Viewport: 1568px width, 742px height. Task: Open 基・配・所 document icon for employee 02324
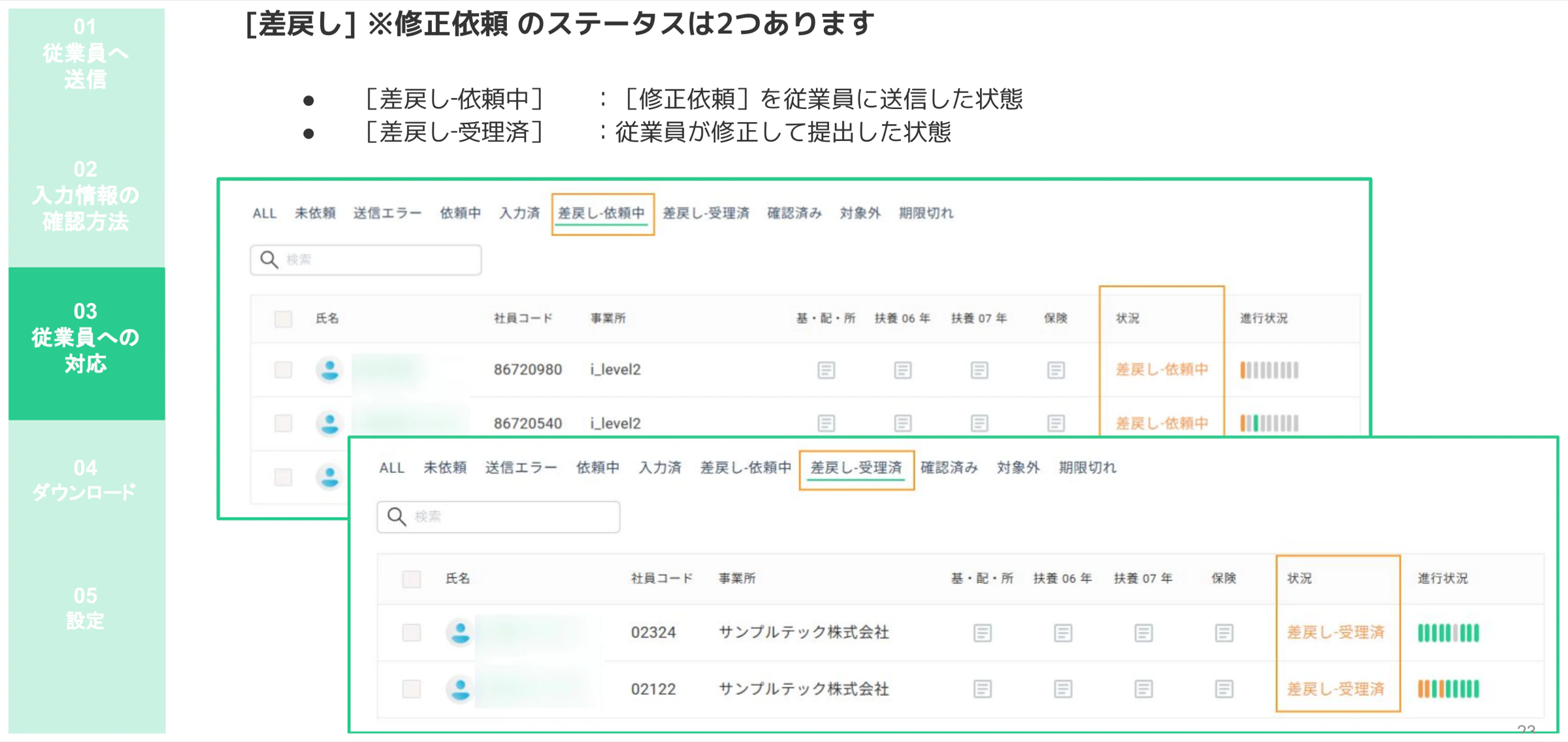pos(982,633)
